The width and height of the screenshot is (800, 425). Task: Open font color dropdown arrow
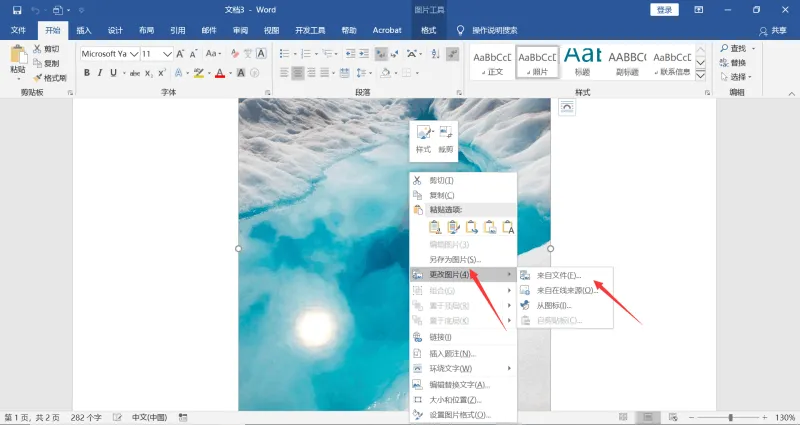point(230,73)
